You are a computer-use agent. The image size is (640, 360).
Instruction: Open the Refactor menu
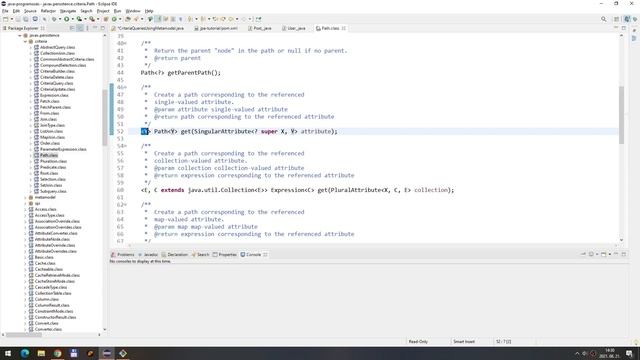pos(48,11)
